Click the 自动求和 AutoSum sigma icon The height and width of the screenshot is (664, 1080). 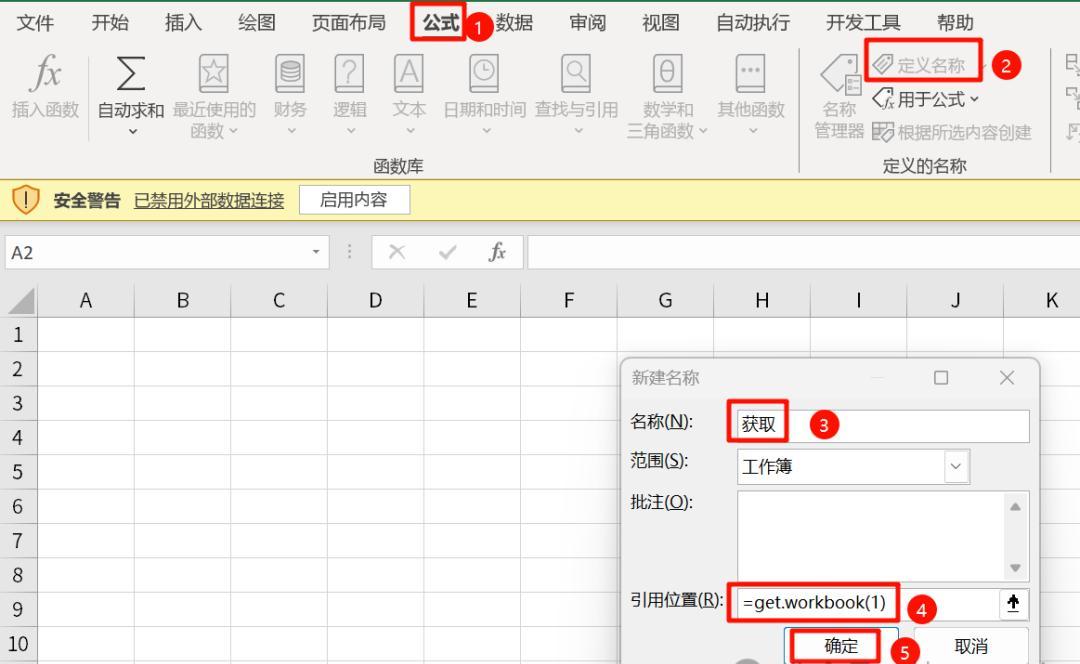pos(131,74)
